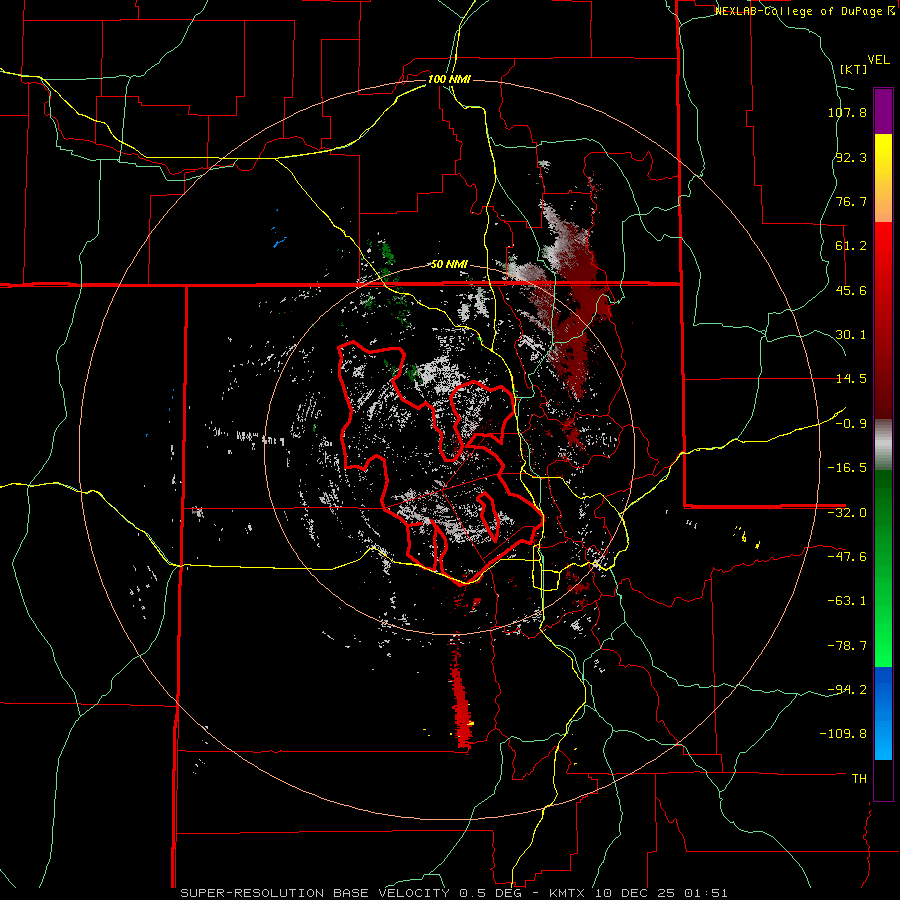This screenshot has height=900, width=900.
Task: Select the 30.1 legend value
Action: pyautogui.click(x=851, y=335)
